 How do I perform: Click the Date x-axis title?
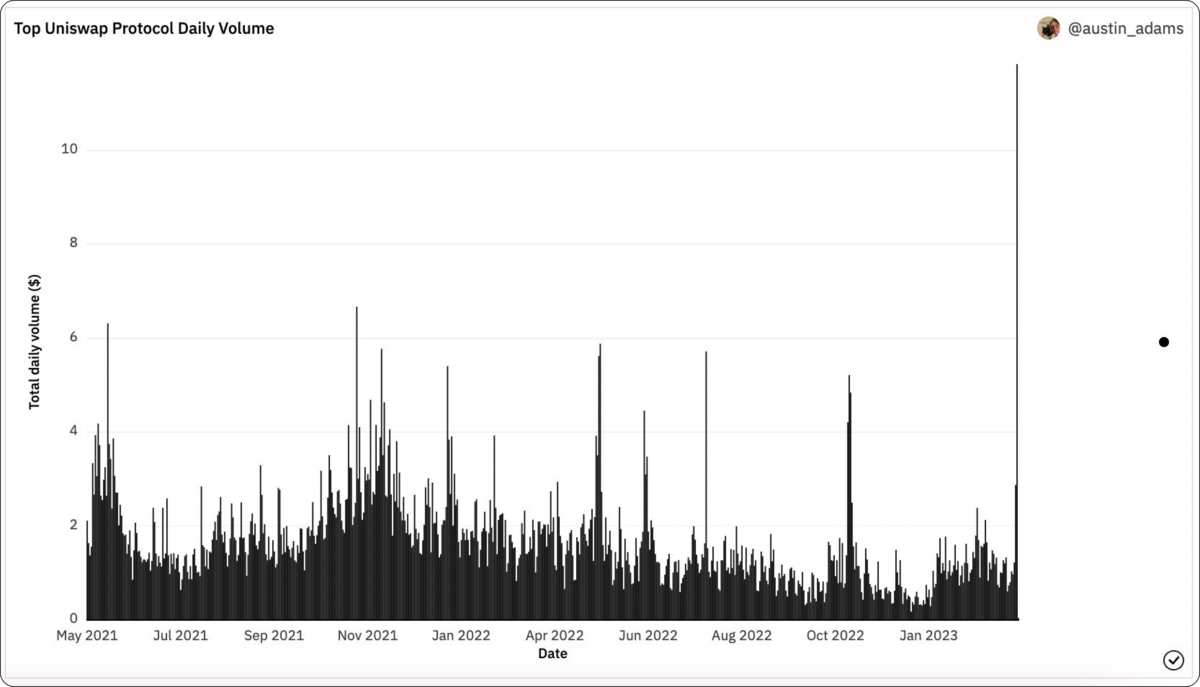553,654
